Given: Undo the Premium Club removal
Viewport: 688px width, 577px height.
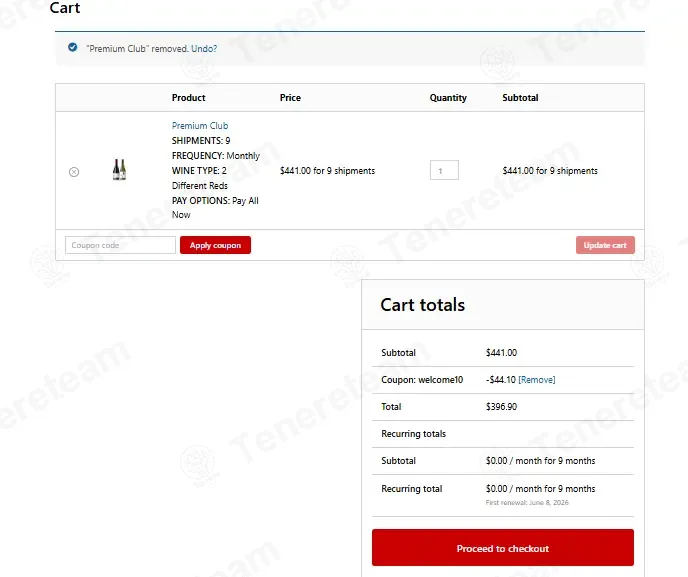Looking at the screenshot, I should point(204,49).
